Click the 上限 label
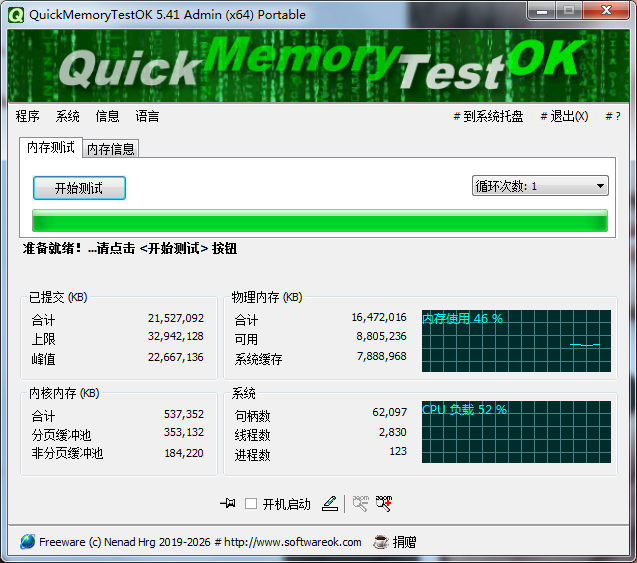The width and height of the screenshot is (637, 563). point(43,340)
